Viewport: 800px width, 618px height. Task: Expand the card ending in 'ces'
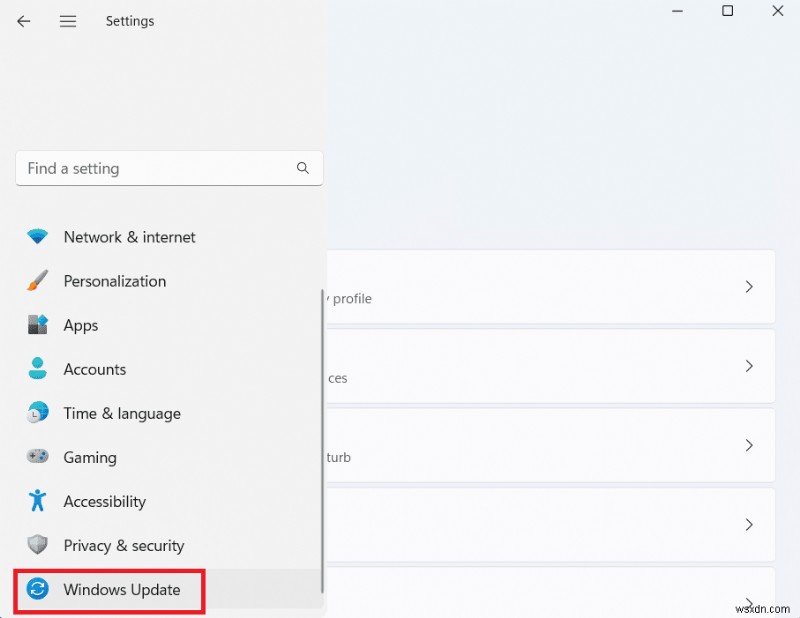(x=551, y=366)
